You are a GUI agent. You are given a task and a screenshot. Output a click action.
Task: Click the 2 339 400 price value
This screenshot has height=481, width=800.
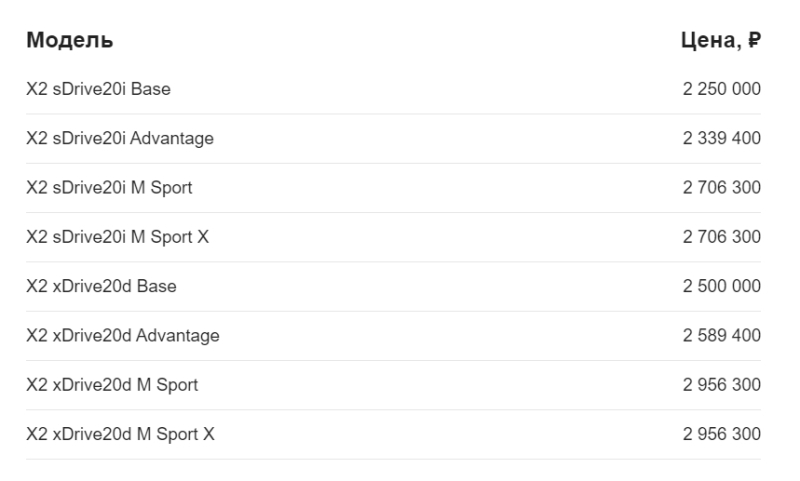click(x=722, y=139)
